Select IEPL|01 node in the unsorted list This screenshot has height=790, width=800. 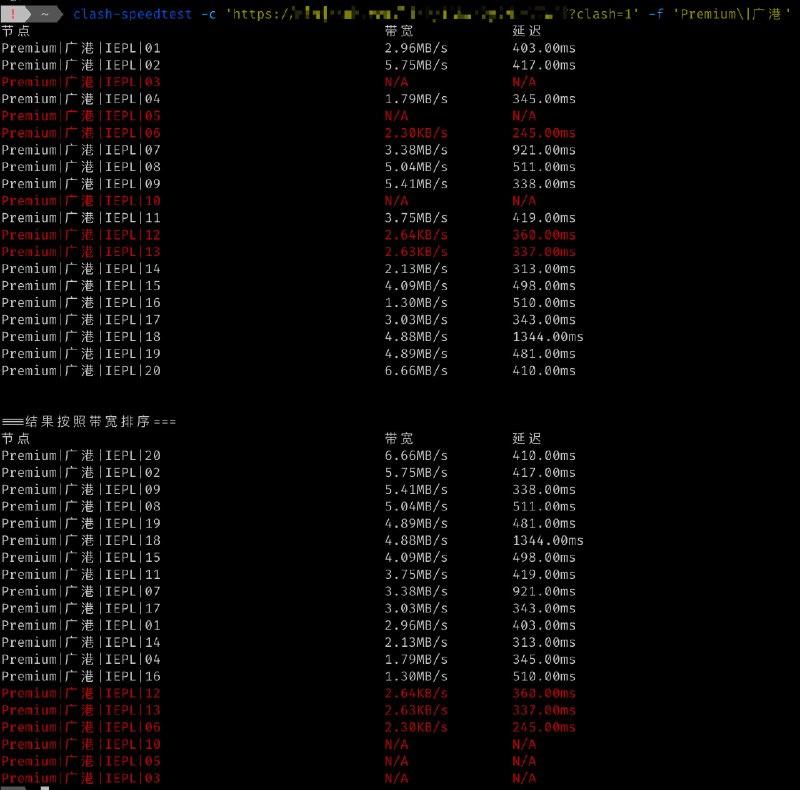pyautogui.click(x=80, y=48)
